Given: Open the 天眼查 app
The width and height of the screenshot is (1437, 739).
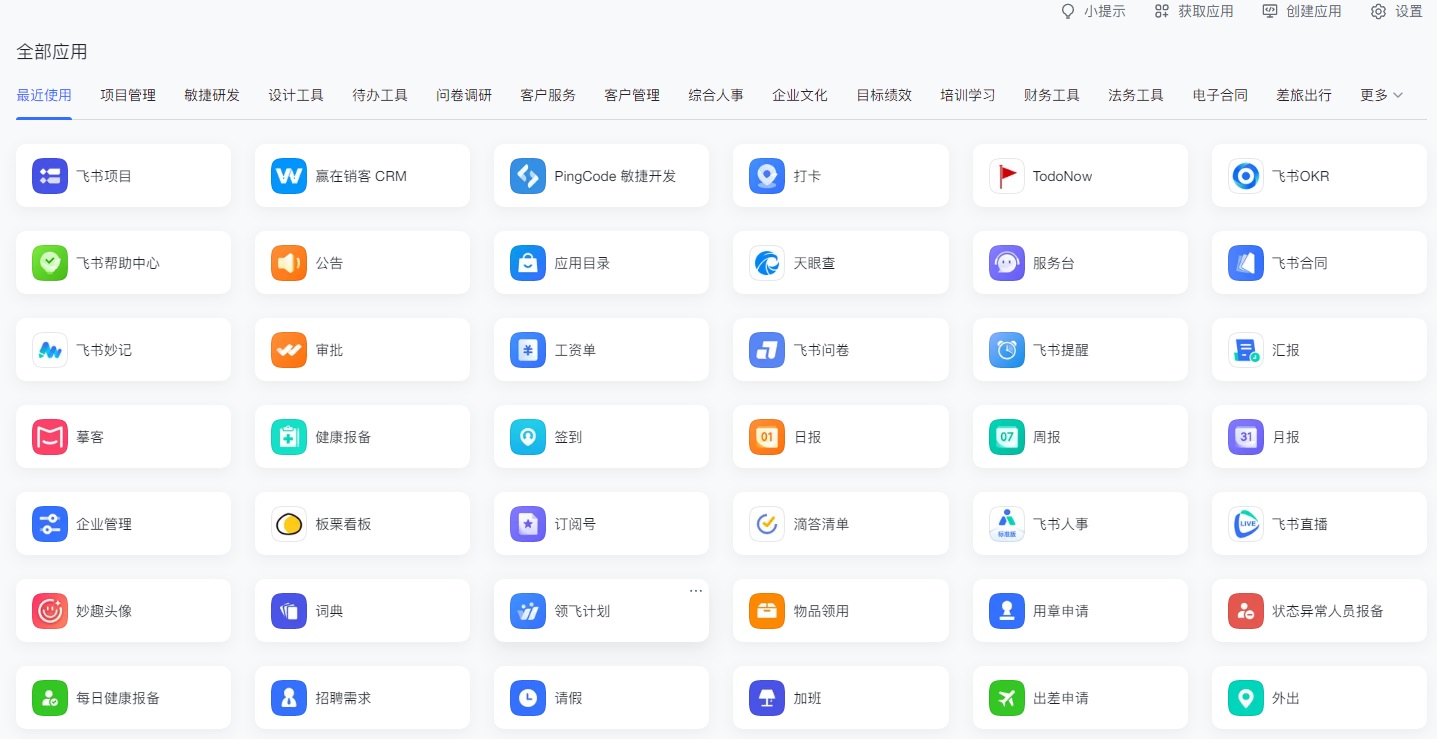Looking at the screenshot, I should (x=840, y=263).
